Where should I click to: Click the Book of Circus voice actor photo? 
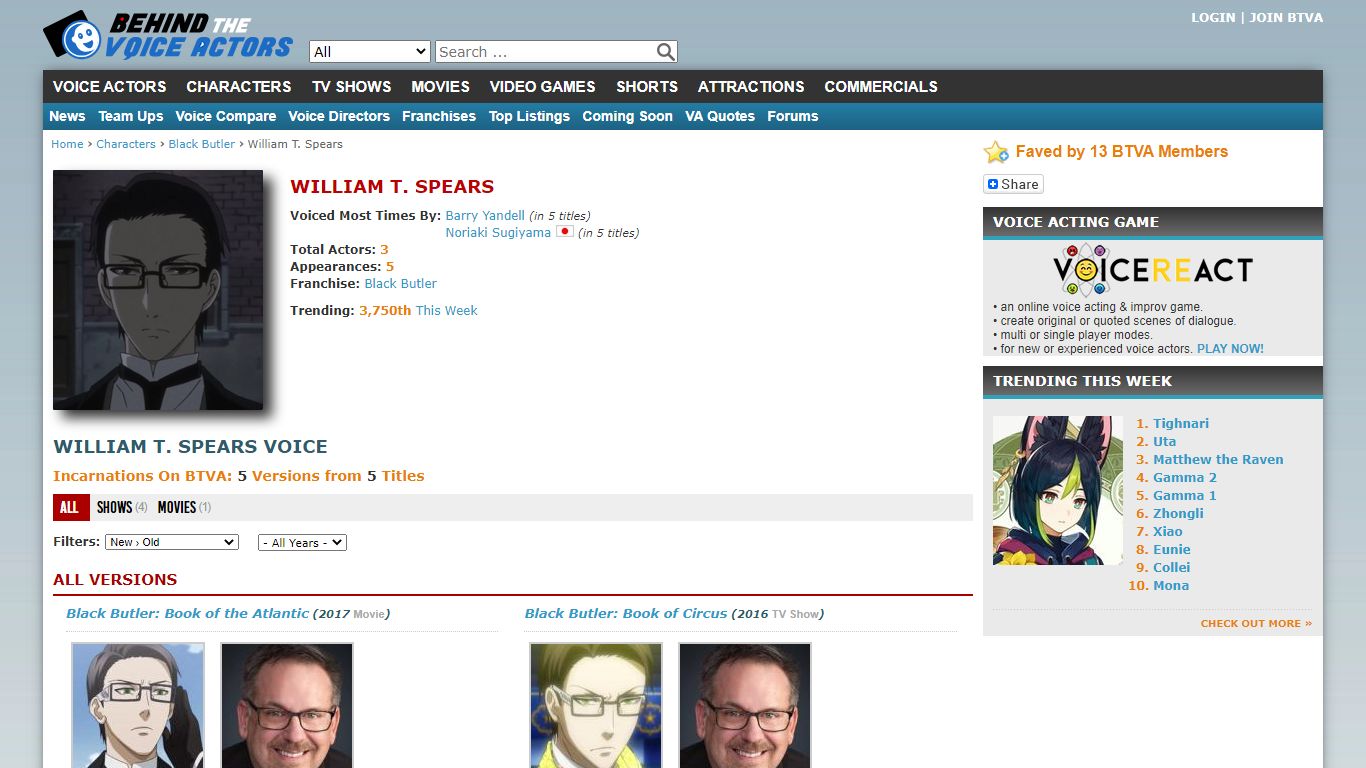(x=745, y=705)
